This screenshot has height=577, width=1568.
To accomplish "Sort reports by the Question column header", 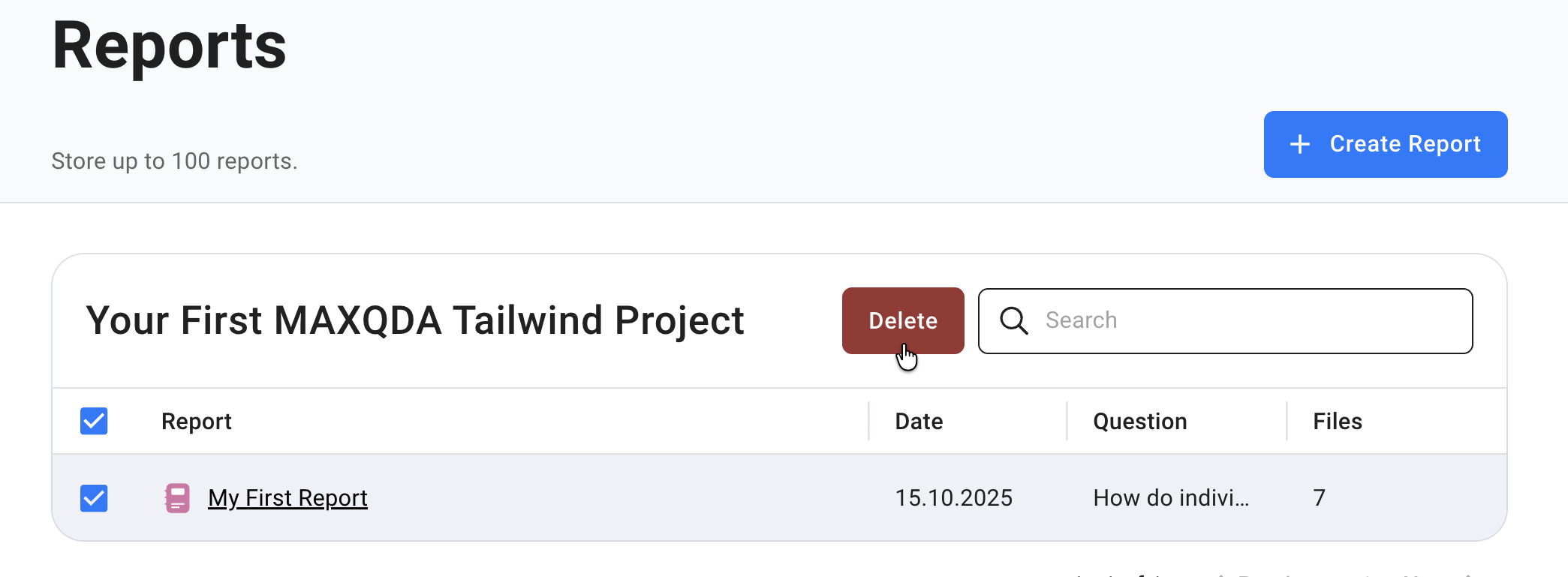I will (1139, 421).
